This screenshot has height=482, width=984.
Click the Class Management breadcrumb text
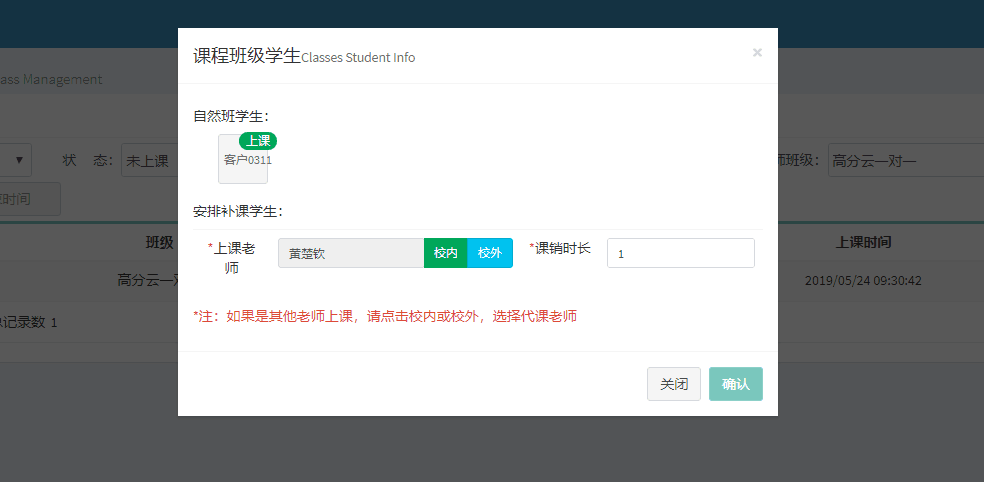point(50,79)
